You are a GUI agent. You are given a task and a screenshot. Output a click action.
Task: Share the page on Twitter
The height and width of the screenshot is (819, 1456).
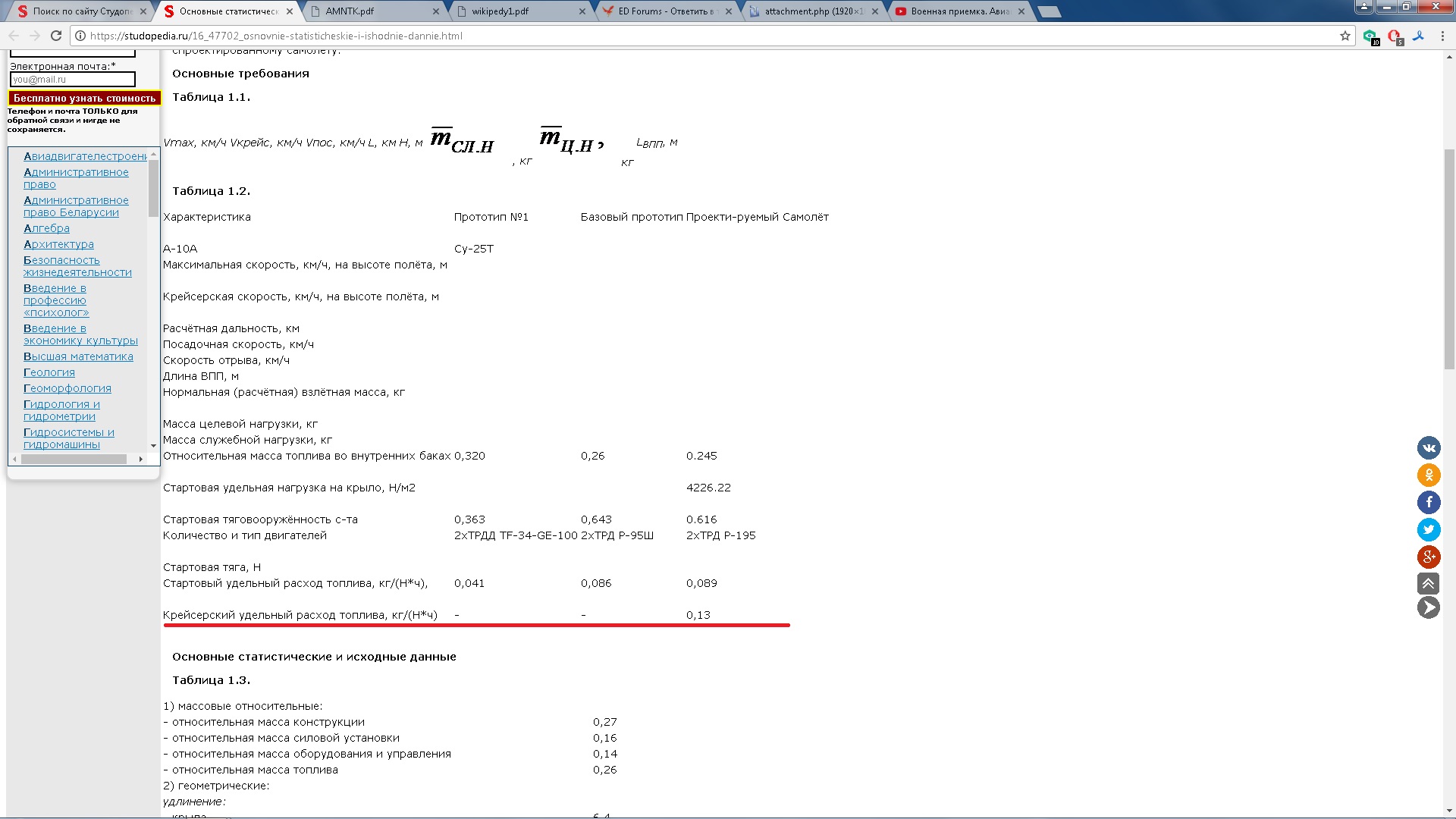(1429, 529)
